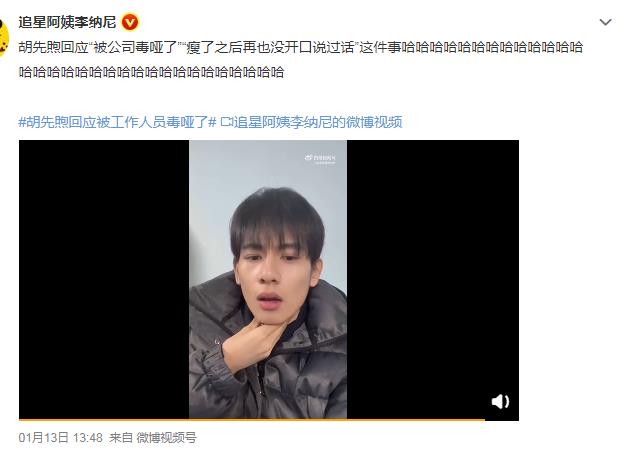Click the orange verified V badge

tap(130, 22)
